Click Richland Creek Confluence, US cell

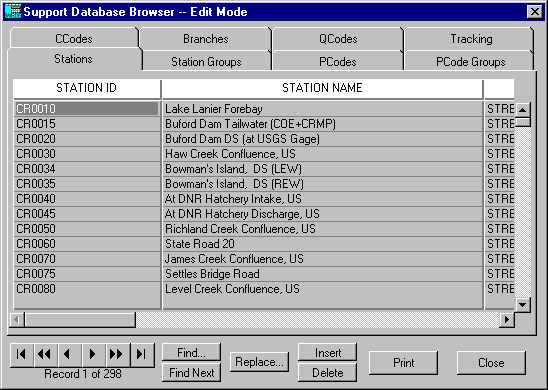(323, 229)
